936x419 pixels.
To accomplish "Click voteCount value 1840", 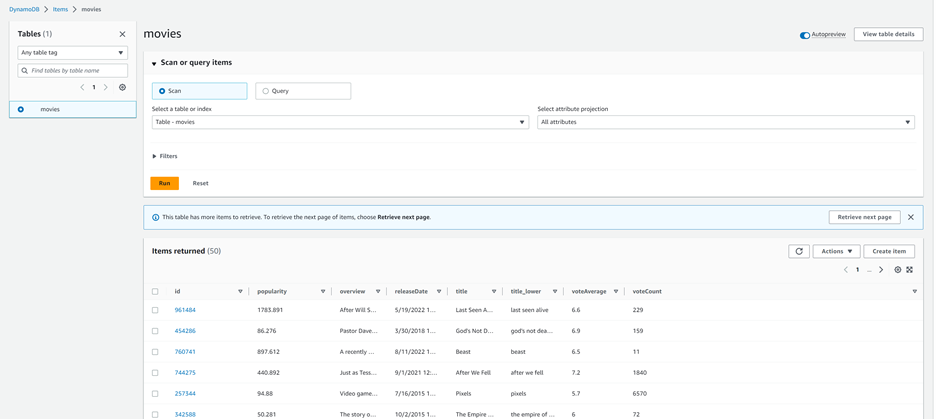I will coord(640,372).
